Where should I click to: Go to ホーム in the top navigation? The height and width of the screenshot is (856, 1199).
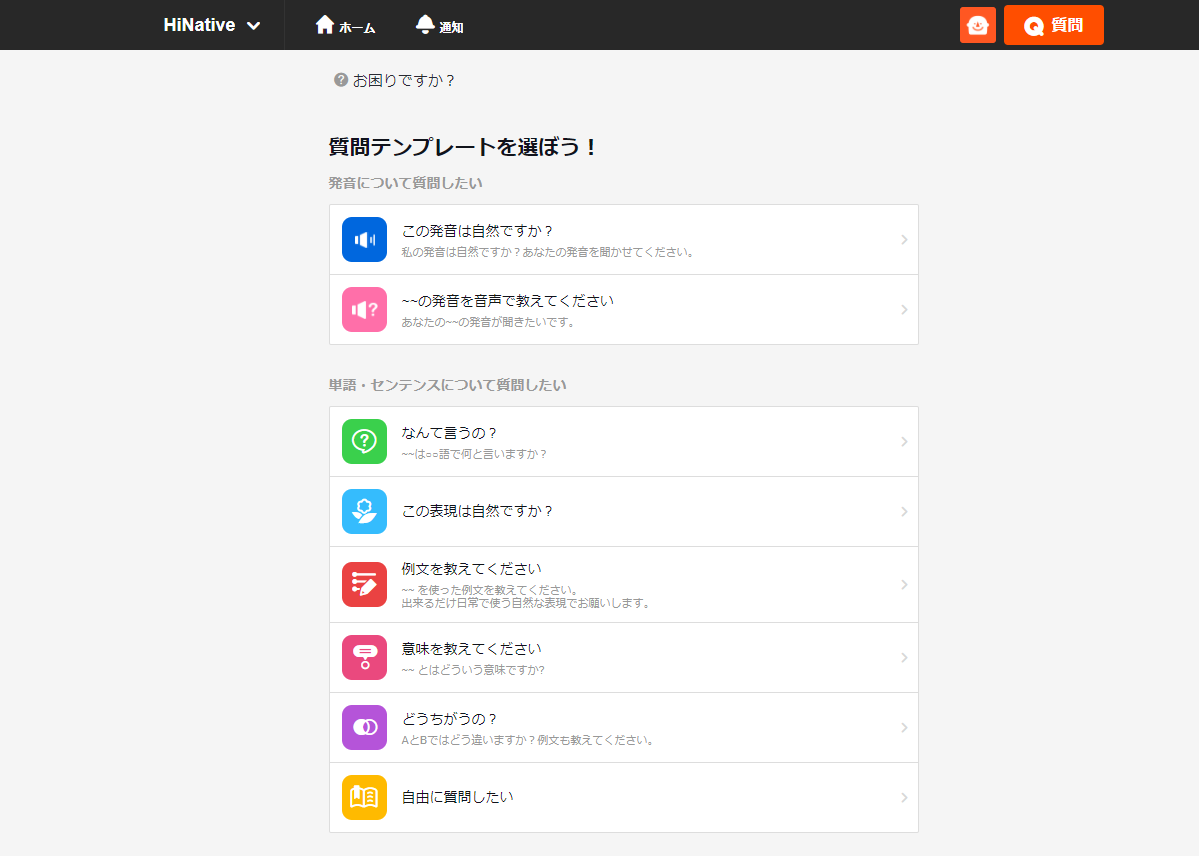click(x=345, y=26)
